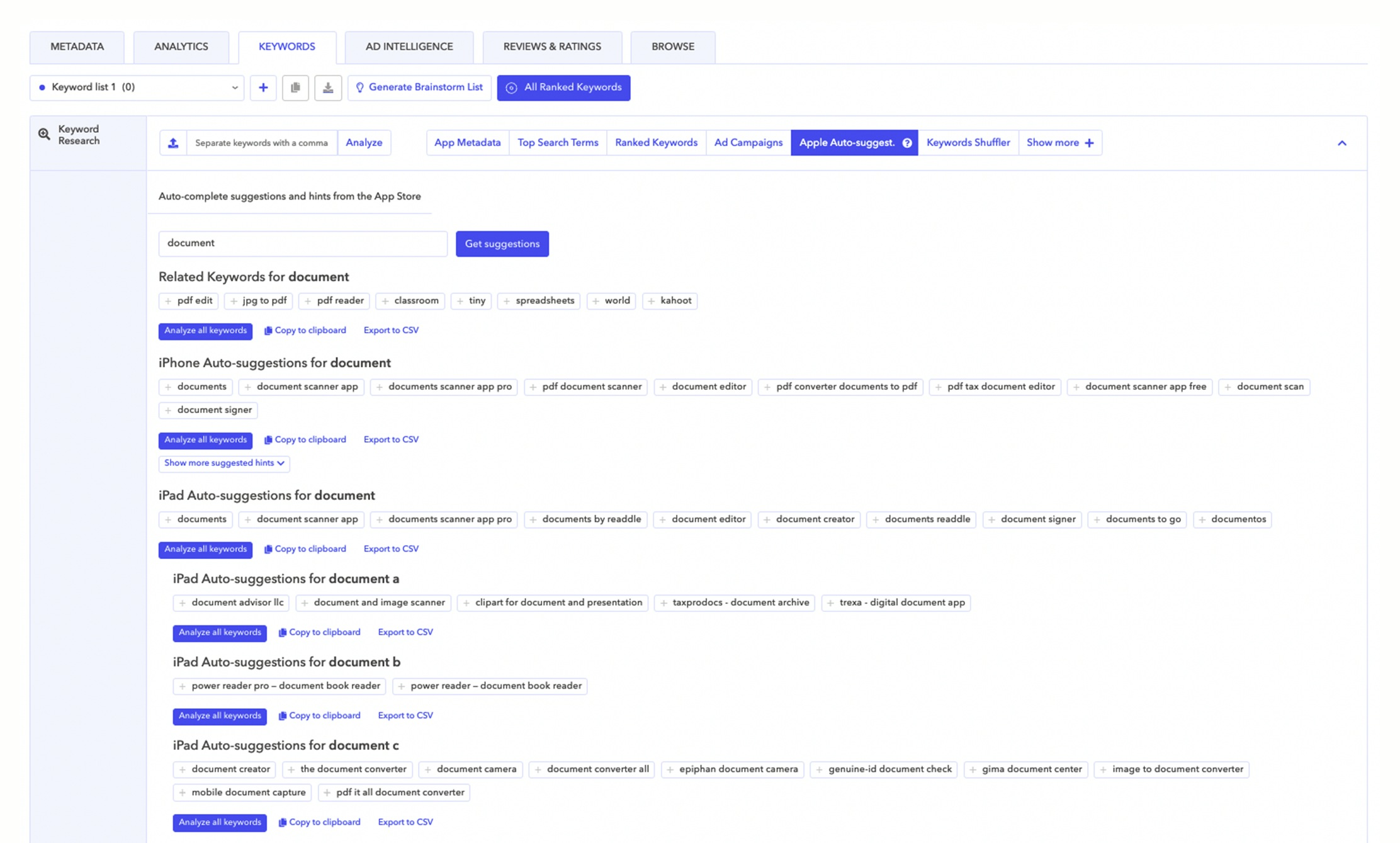Screen dimensions: 1400x843
Task: Add 'document camera' suggestion chip
Action: 470,769
